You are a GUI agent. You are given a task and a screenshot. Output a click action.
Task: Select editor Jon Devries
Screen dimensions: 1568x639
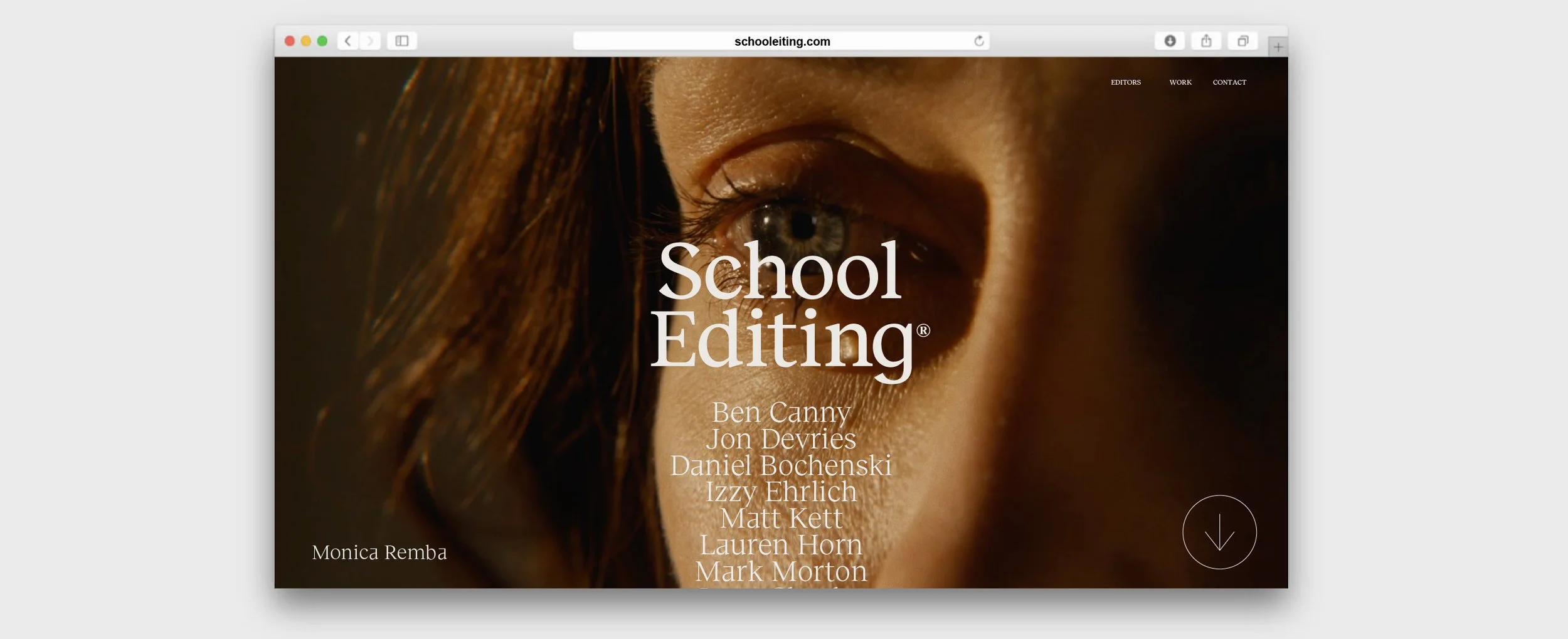(781, 439)
